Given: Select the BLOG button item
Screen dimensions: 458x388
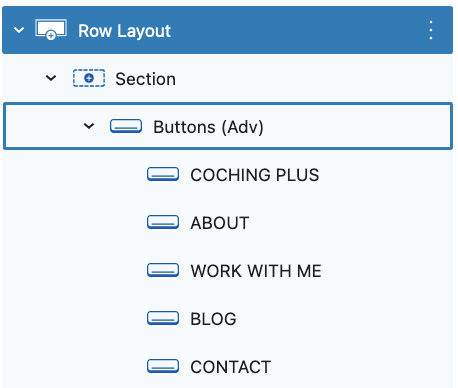Looking at the screenshot, I should [213, 319].
